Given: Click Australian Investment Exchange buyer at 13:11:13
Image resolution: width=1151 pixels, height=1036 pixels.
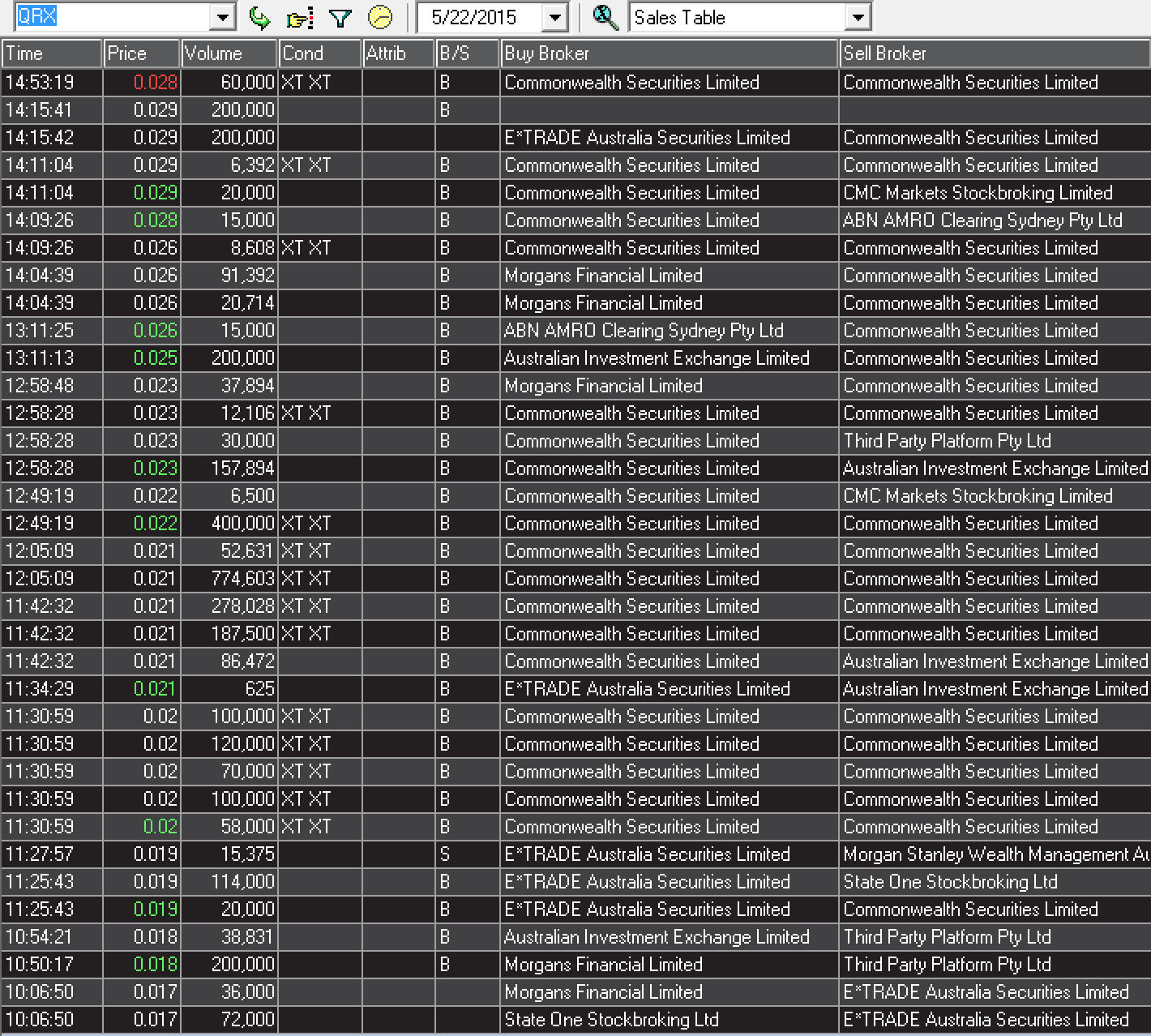Looking at the screenshot, I should (669, 358).
